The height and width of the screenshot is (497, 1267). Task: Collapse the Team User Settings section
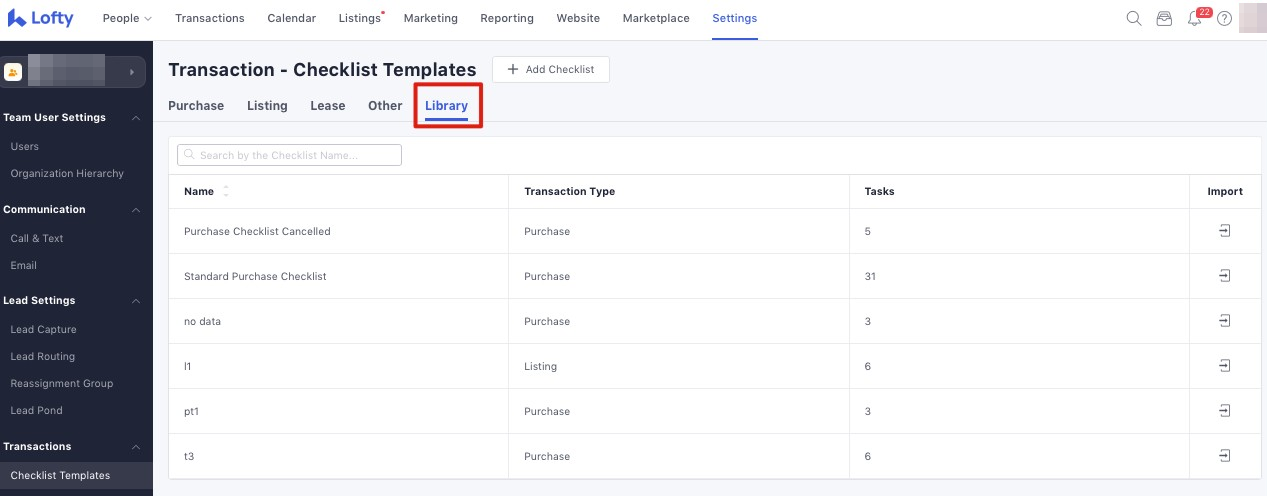tap(136, 118)
